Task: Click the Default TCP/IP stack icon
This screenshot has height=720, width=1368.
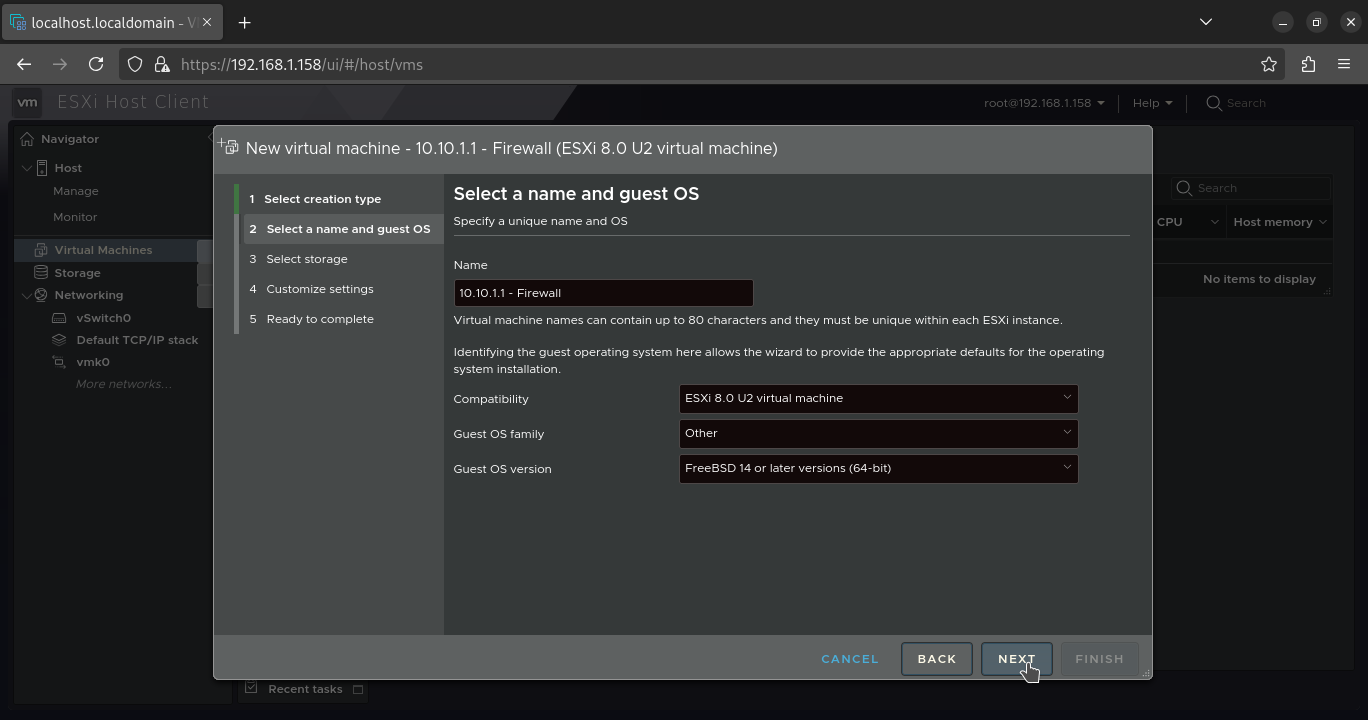Action: [59, 340]
